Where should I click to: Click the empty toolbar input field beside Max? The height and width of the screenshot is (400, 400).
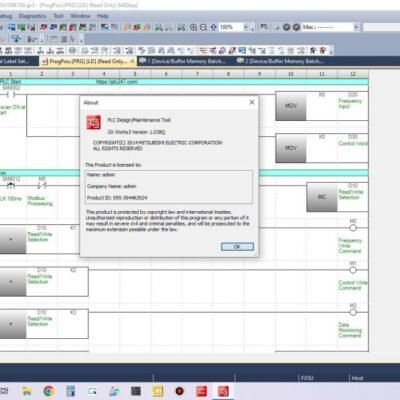[x=381, y=27]
